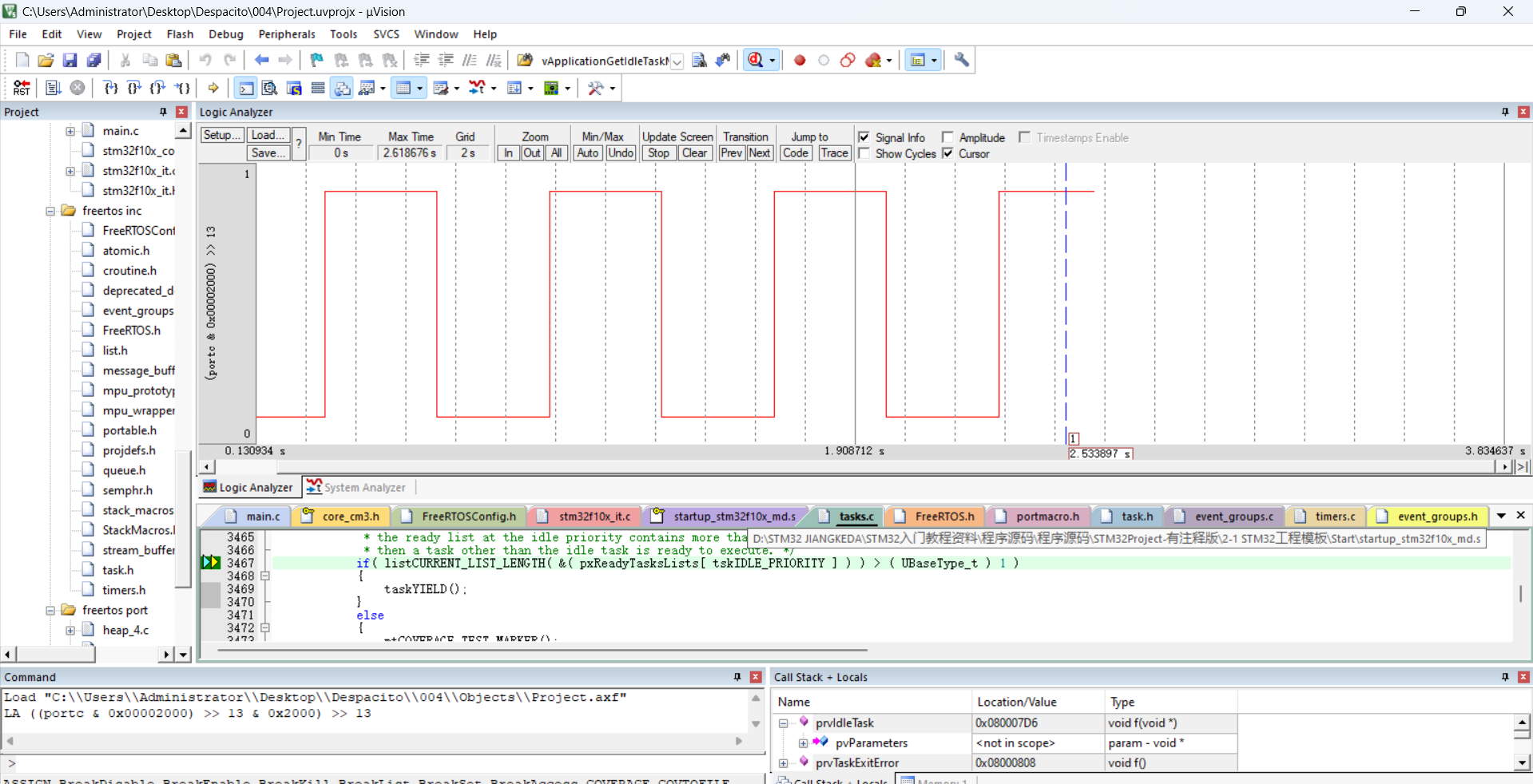
Task: Click Jump to Trace button
Action: point(834,152)
